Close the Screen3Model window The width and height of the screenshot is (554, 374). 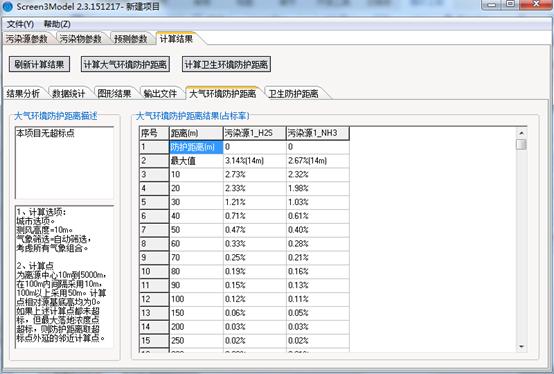[536, 5]
